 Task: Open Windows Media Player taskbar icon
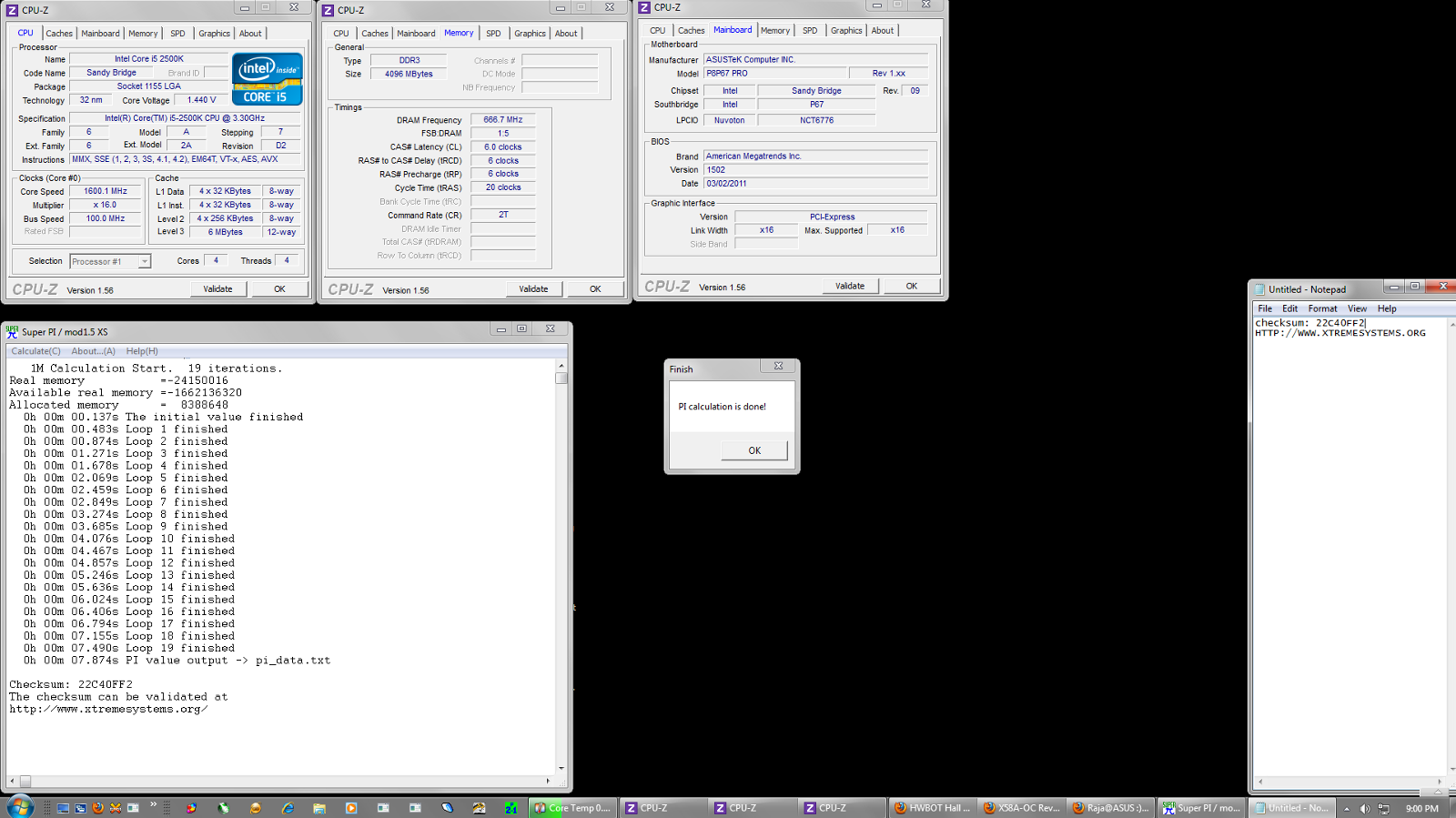(x=351, y=808)
